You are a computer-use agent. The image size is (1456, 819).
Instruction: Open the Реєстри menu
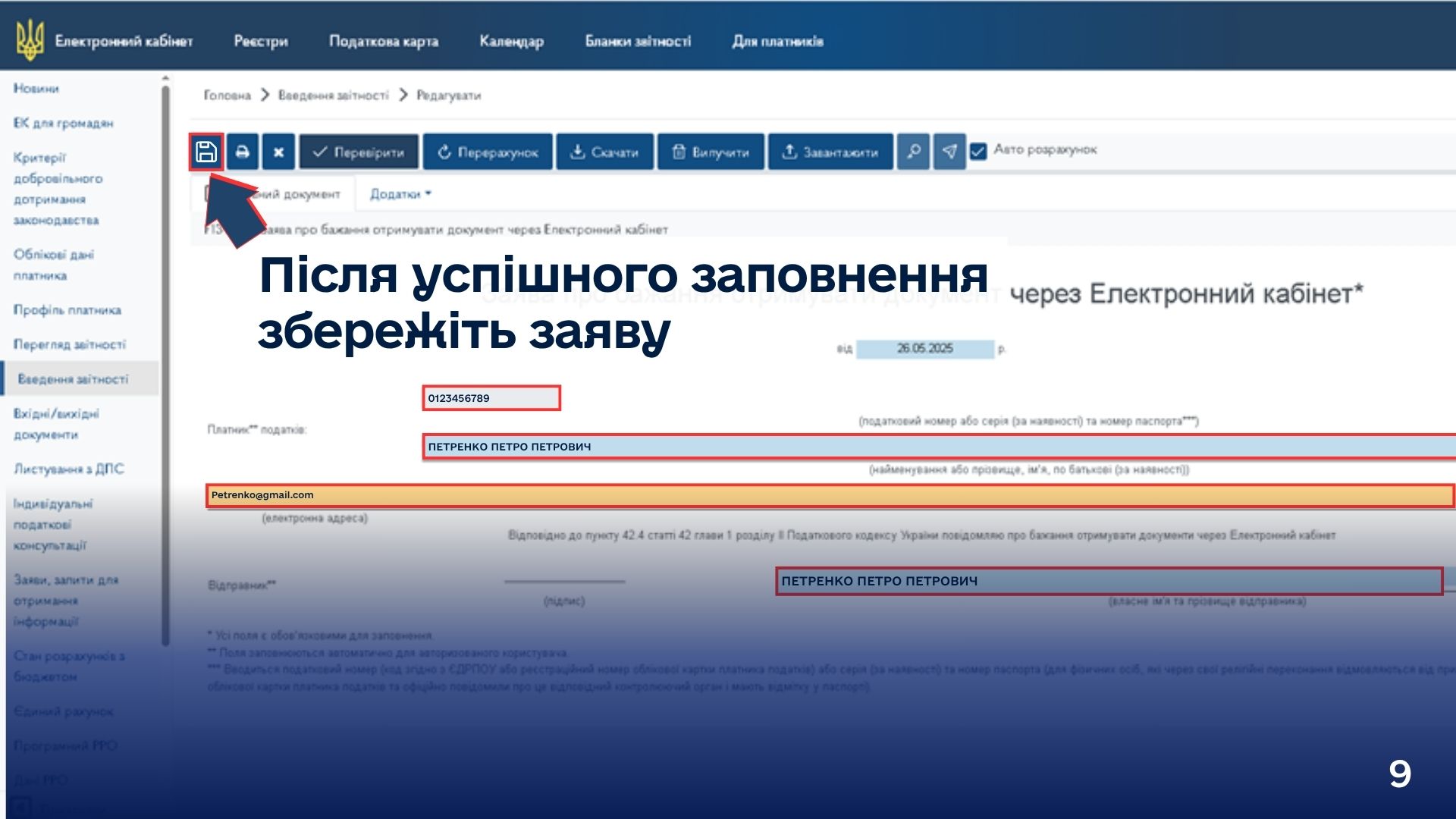coord(261,41)
